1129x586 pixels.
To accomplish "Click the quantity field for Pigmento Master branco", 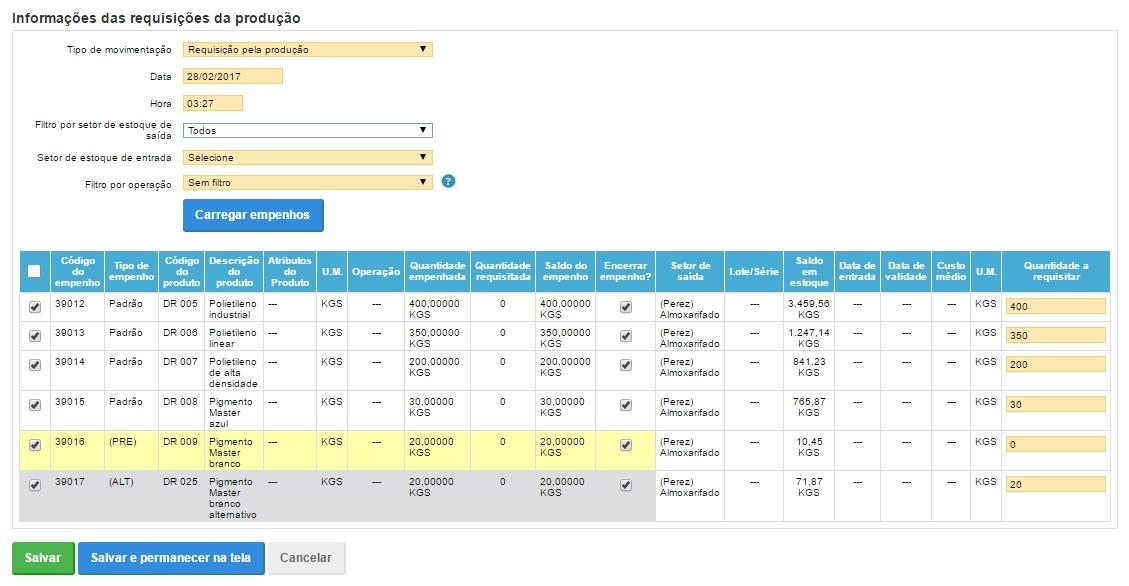I will [x=1055, y=445].
